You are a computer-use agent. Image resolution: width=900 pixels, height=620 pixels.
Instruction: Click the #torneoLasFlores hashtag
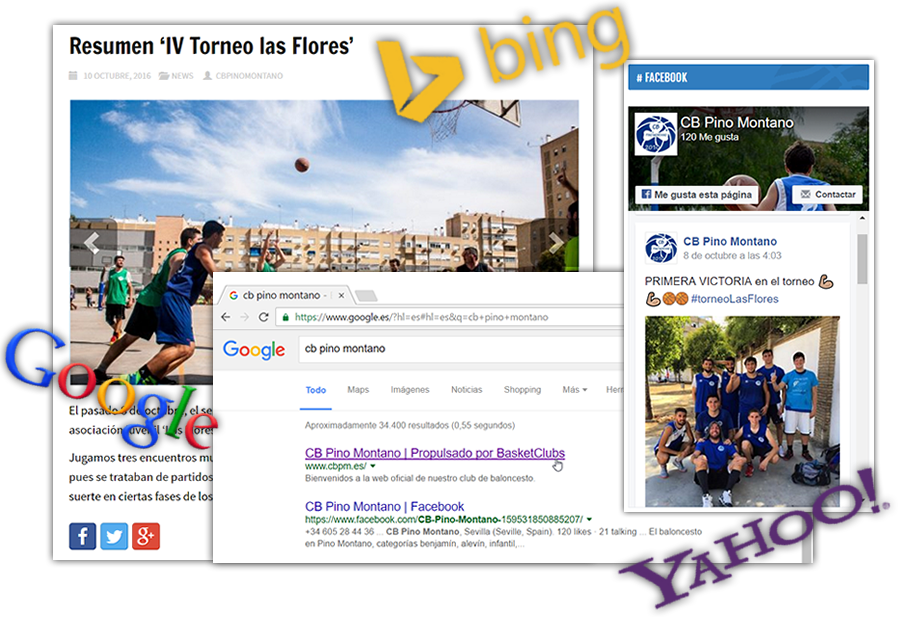[735, 299]
